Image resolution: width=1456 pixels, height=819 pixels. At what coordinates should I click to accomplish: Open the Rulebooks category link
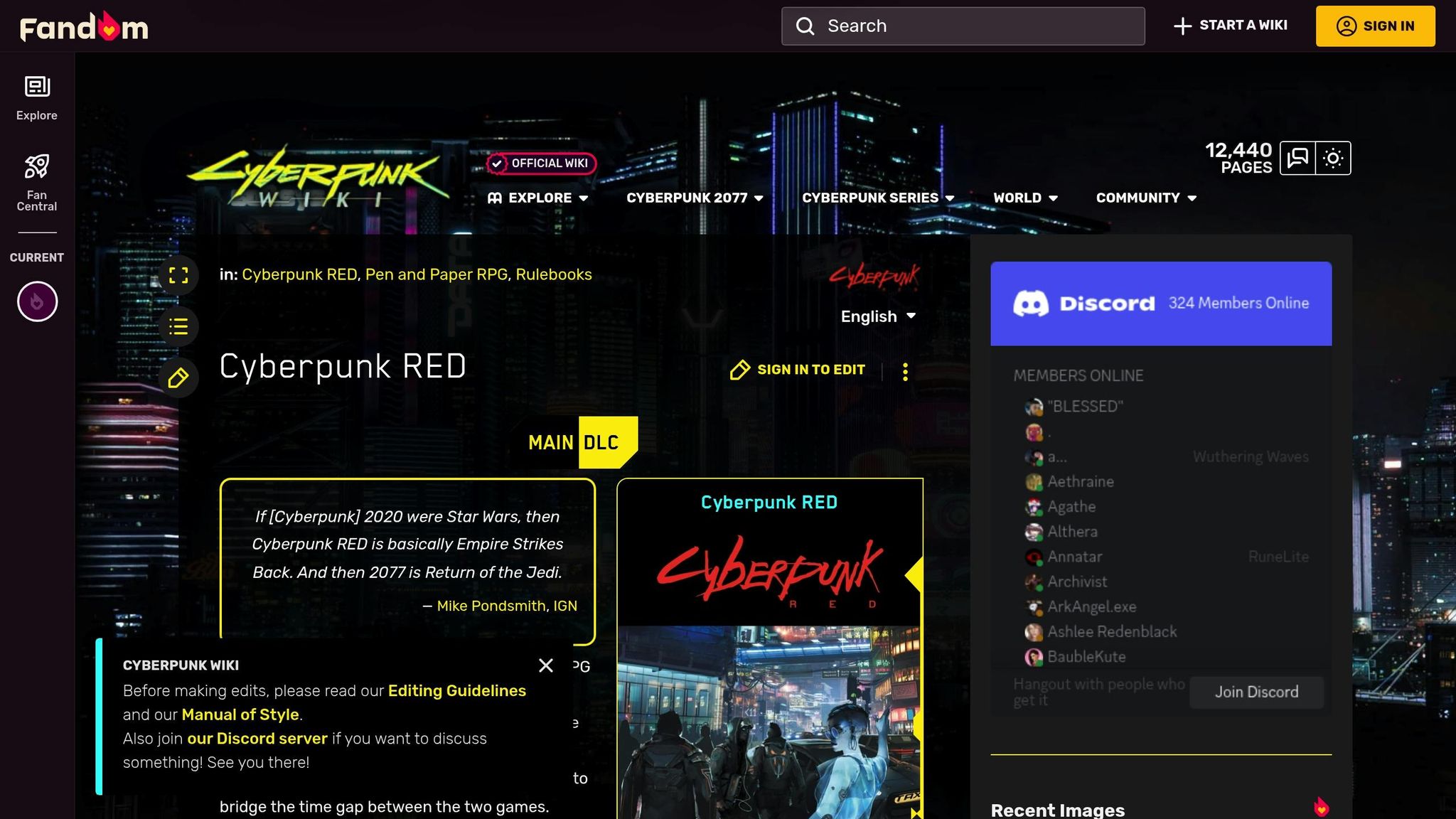[x=554, y=274]
